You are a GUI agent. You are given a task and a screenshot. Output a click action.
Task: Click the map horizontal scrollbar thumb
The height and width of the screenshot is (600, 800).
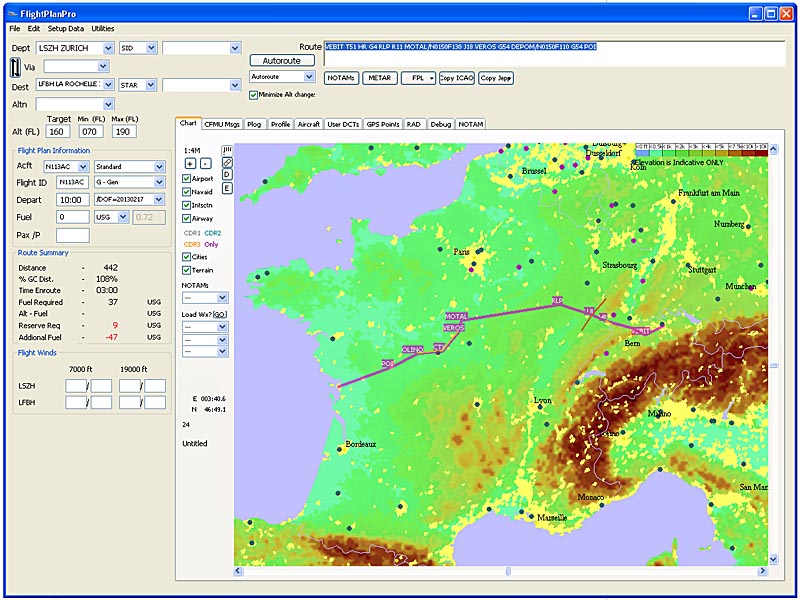pyautogui.click(x=508, y=571)
